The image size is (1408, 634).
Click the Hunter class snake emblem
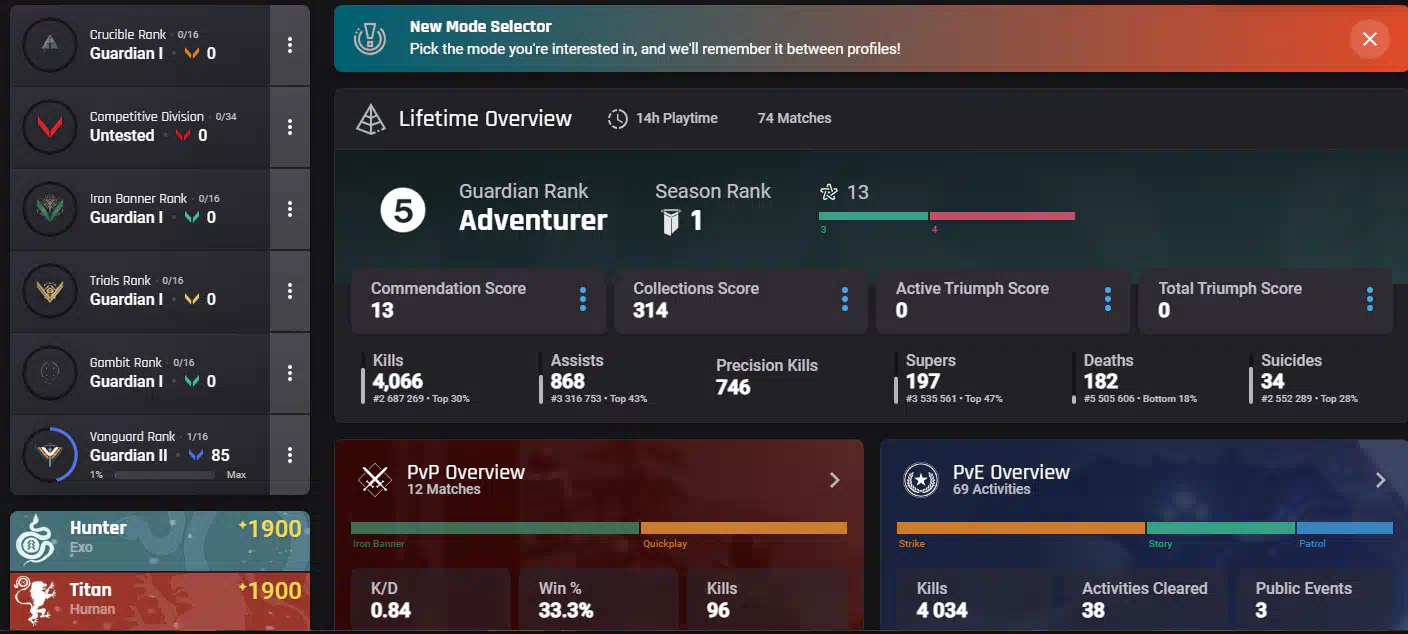[x=37, y=540]
